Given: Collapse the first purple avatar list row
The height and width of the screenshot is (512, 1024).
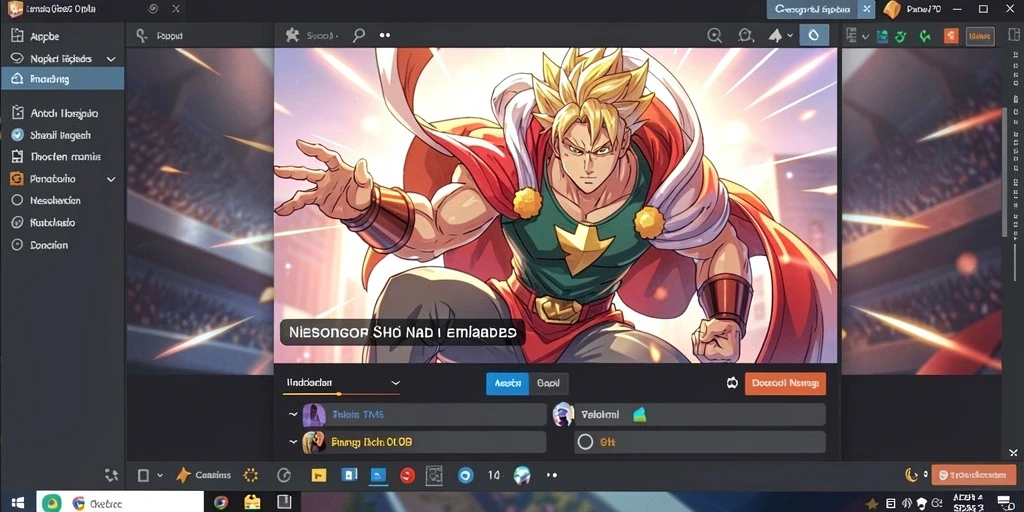Looking at the screenshot, I should (x=292, y=415).
